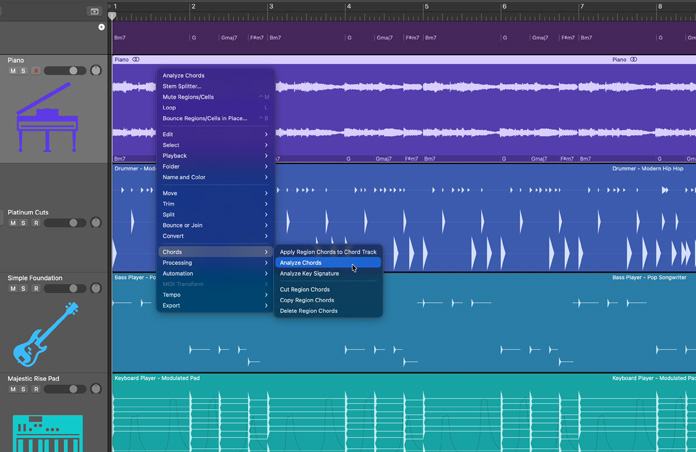Click the Majestic Rise Pad synthesizer icon

click(x=47, y=433)
